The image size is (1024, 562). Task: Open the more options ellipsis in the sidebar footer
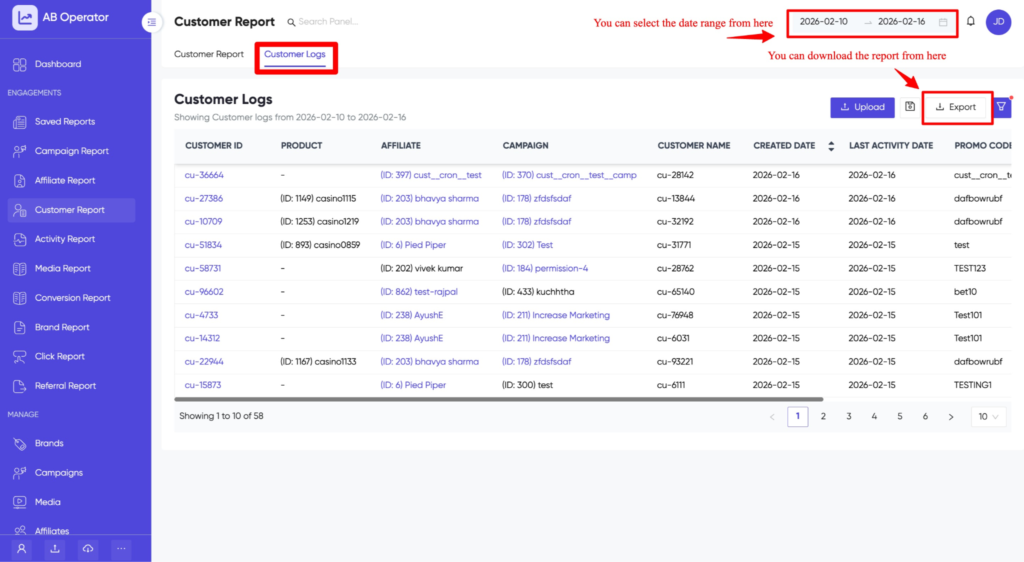click(x=121, y=549)
